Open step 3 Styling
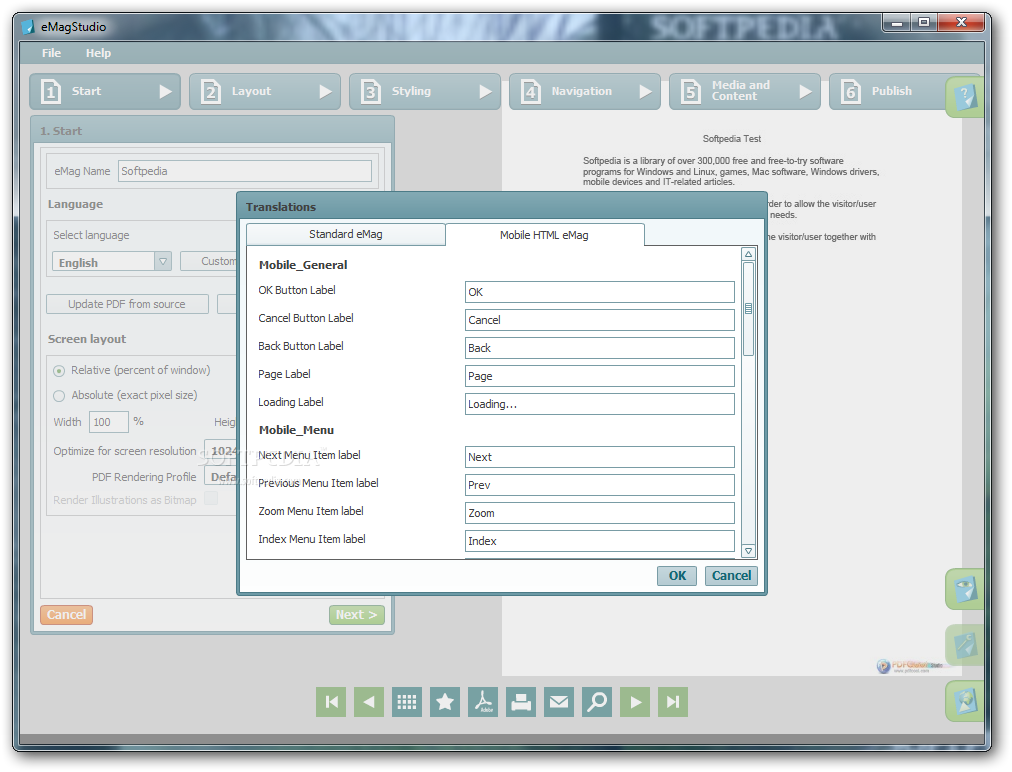Viewport: 1012px width, 772px height. pyautogui.click(x=425, y=92)
